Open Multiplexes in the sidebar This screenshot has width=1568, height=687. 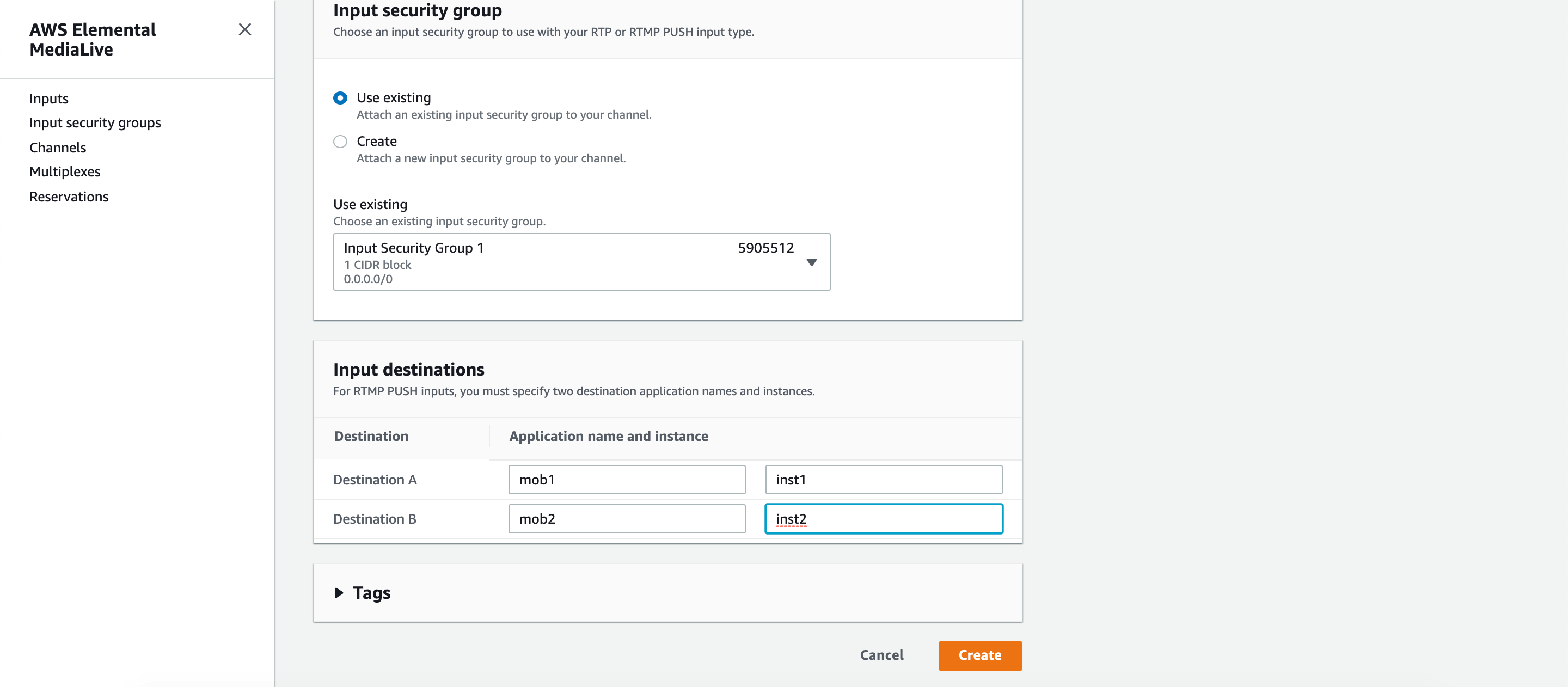65,171
